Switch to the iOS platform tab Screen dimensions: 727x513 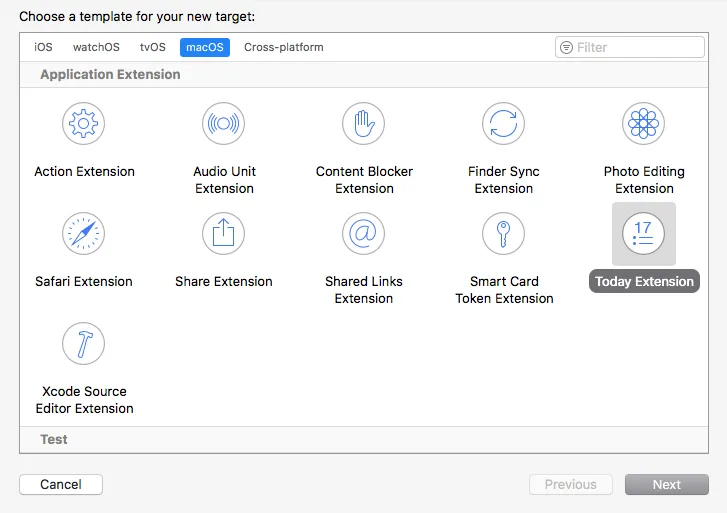(x=43, y=47)
